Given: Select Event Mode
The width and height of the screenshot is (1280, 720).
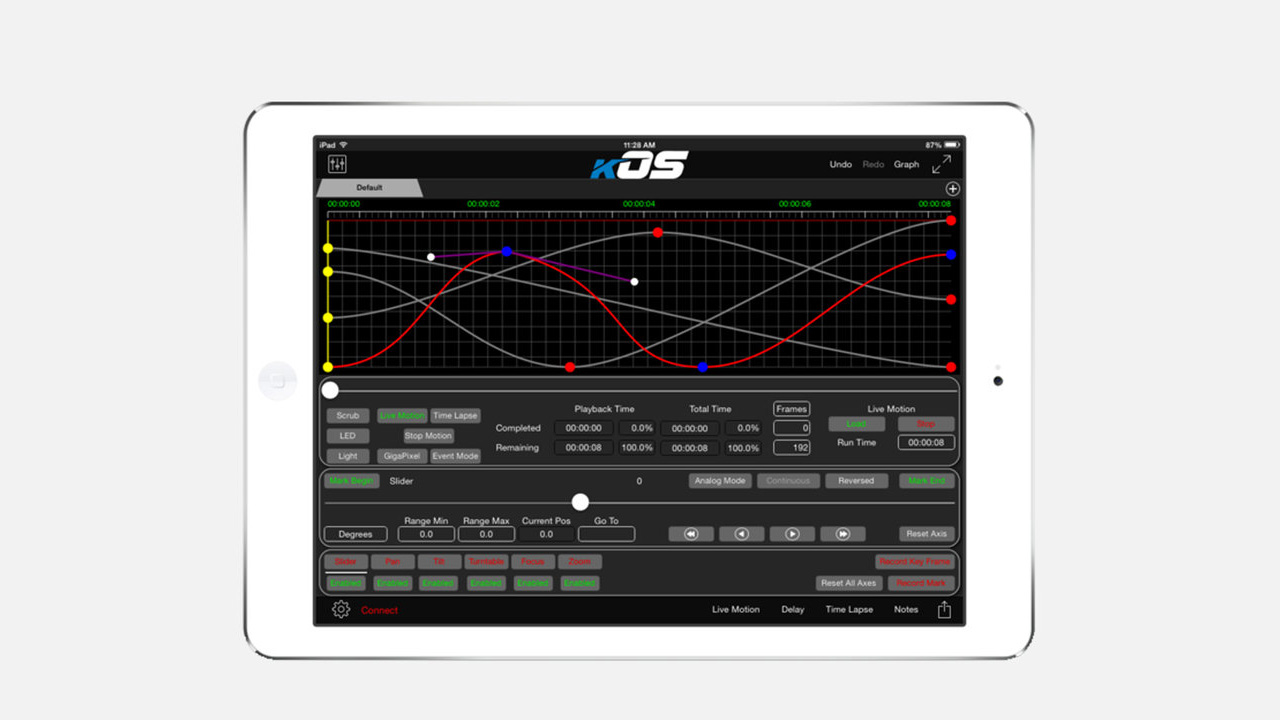Looking at the screenshot, I should pos(455,456).
